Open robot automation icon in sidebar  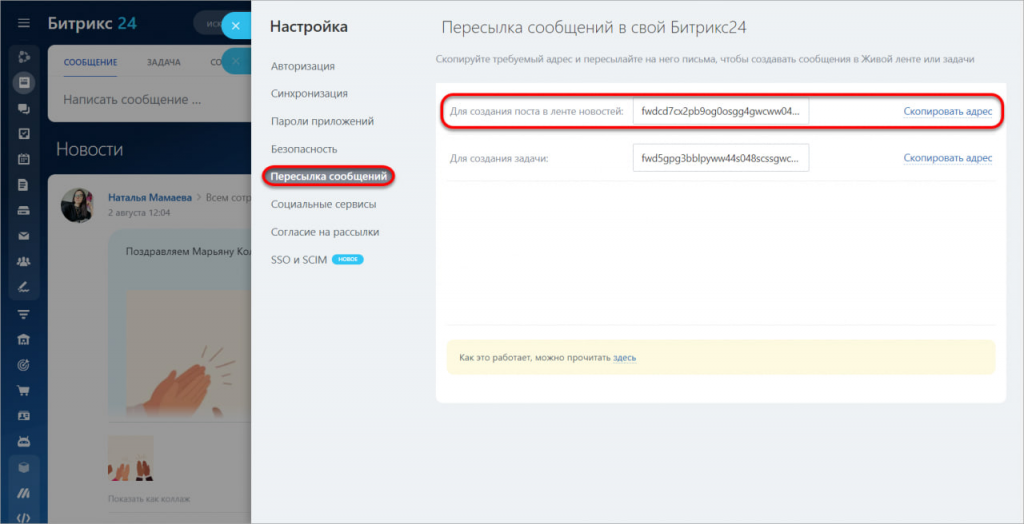(24, 441)
